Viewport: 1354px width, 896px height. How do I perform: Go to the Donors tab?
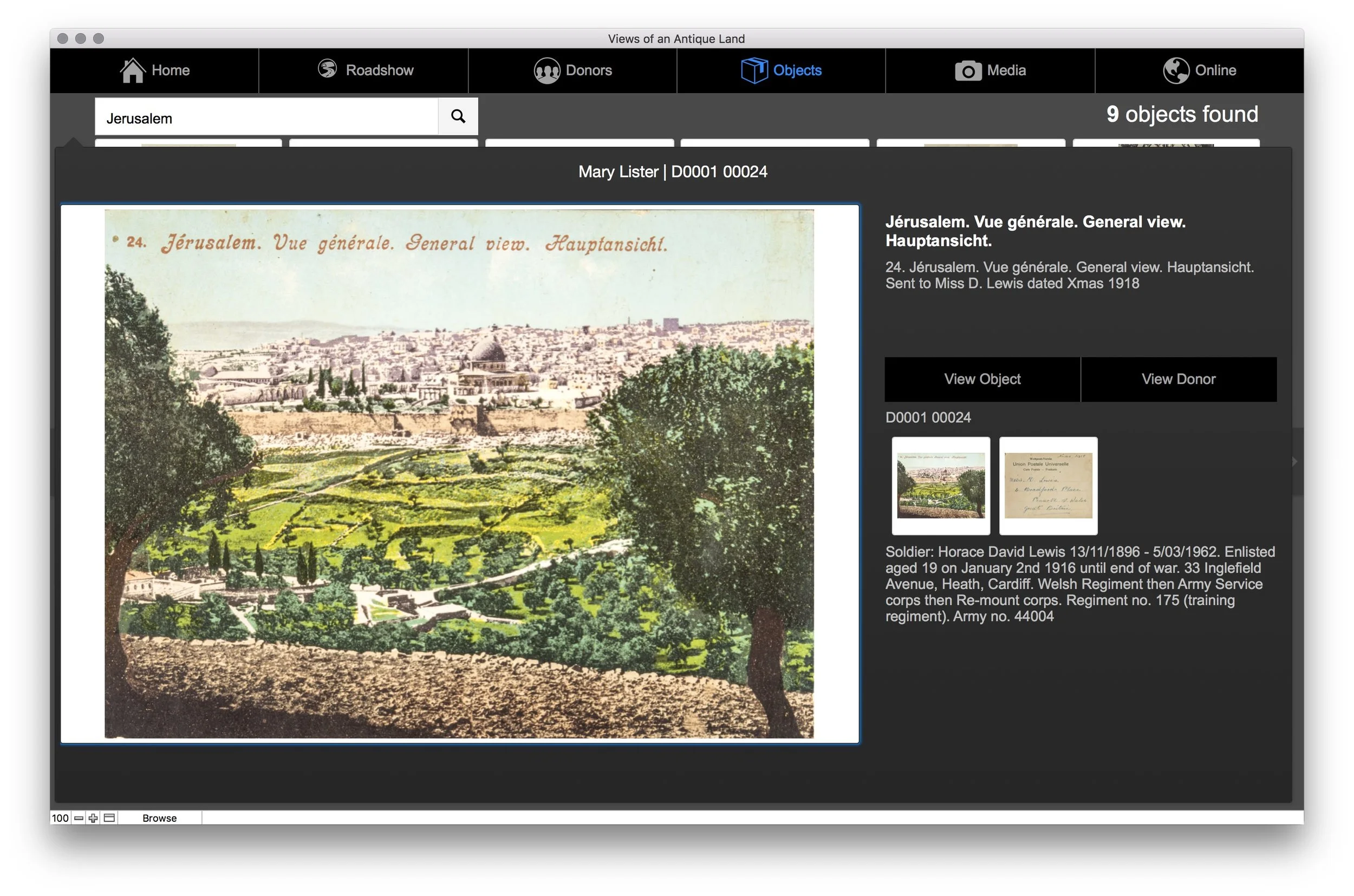coord(572,70)
